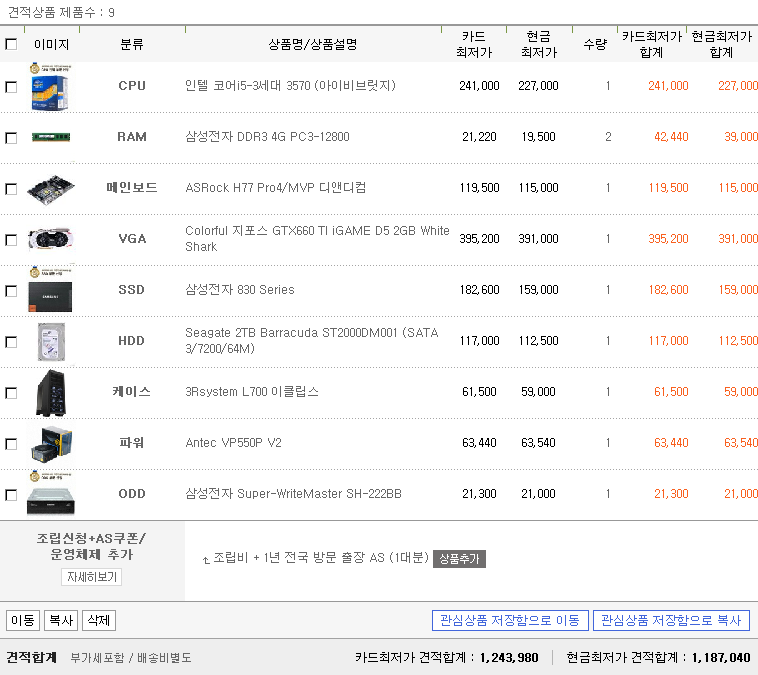Open the Samsung SSD product image

(50, 291)
